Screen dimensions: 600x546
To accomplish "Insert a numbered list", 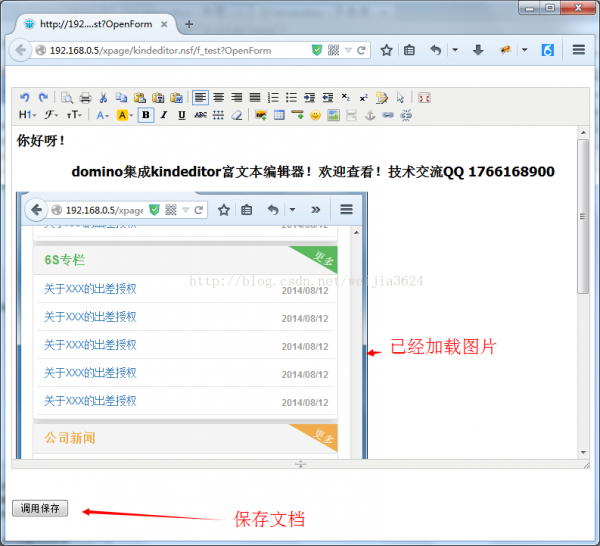I will 273,98.
